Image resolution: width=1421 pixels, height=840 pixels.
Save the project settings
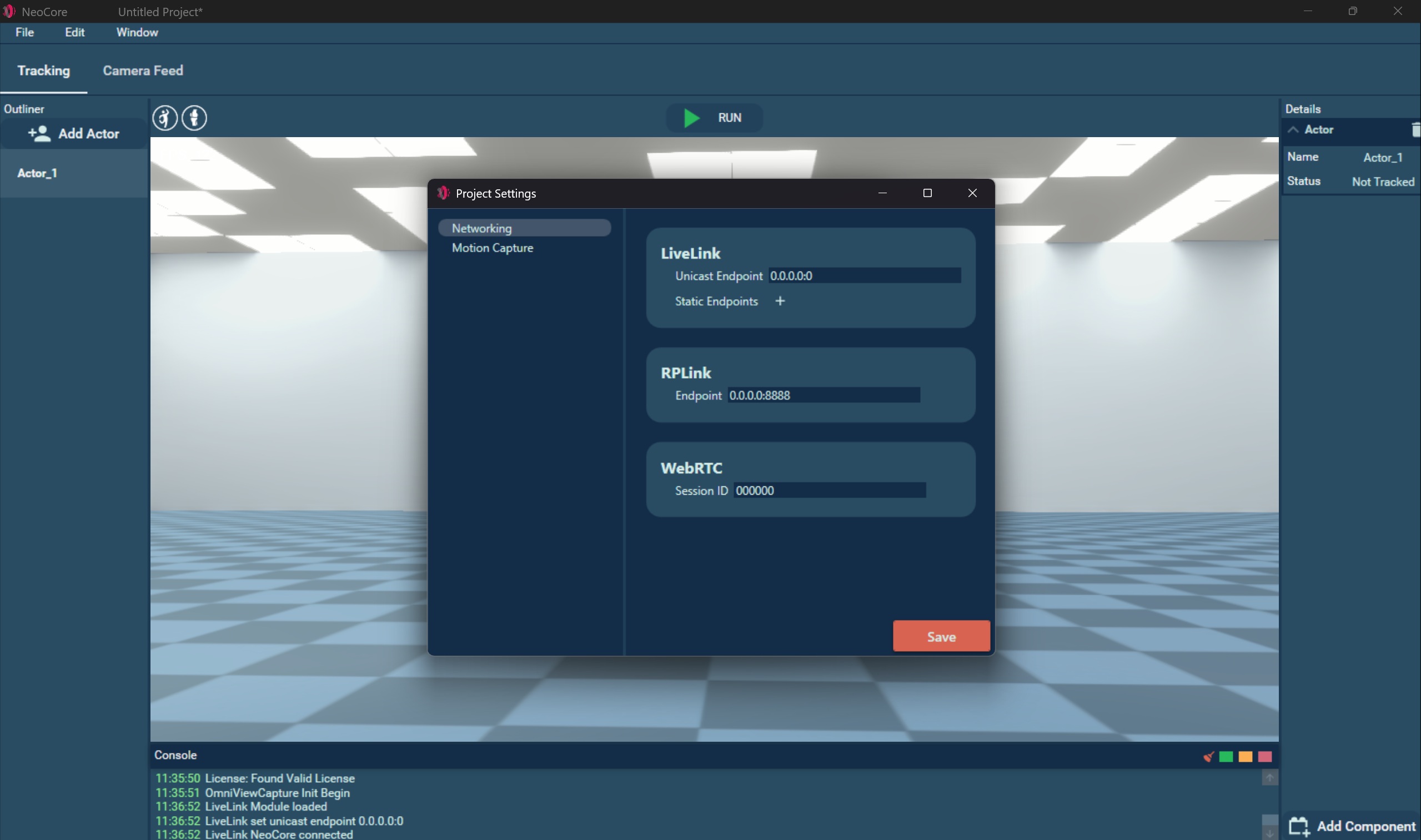[x=941, y=636]
